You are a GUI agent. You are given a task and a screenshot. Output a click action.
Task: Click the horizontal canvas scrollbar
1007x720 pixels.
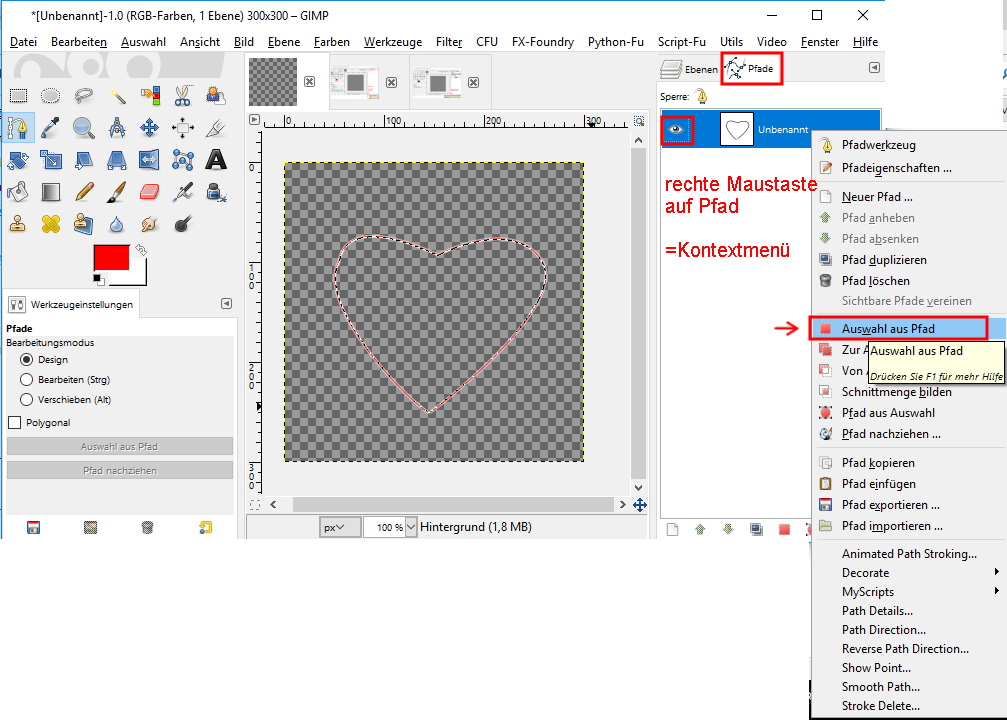point(453,504)
